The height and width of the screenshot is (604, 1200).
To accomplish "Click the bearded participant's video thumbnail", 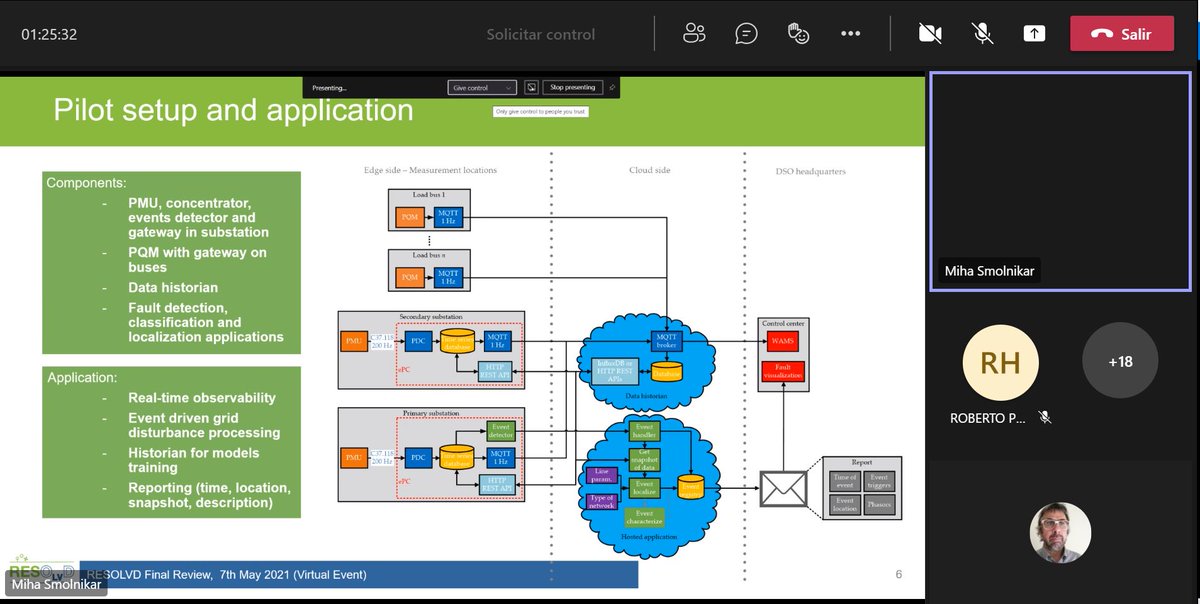I will (1059, 532).
